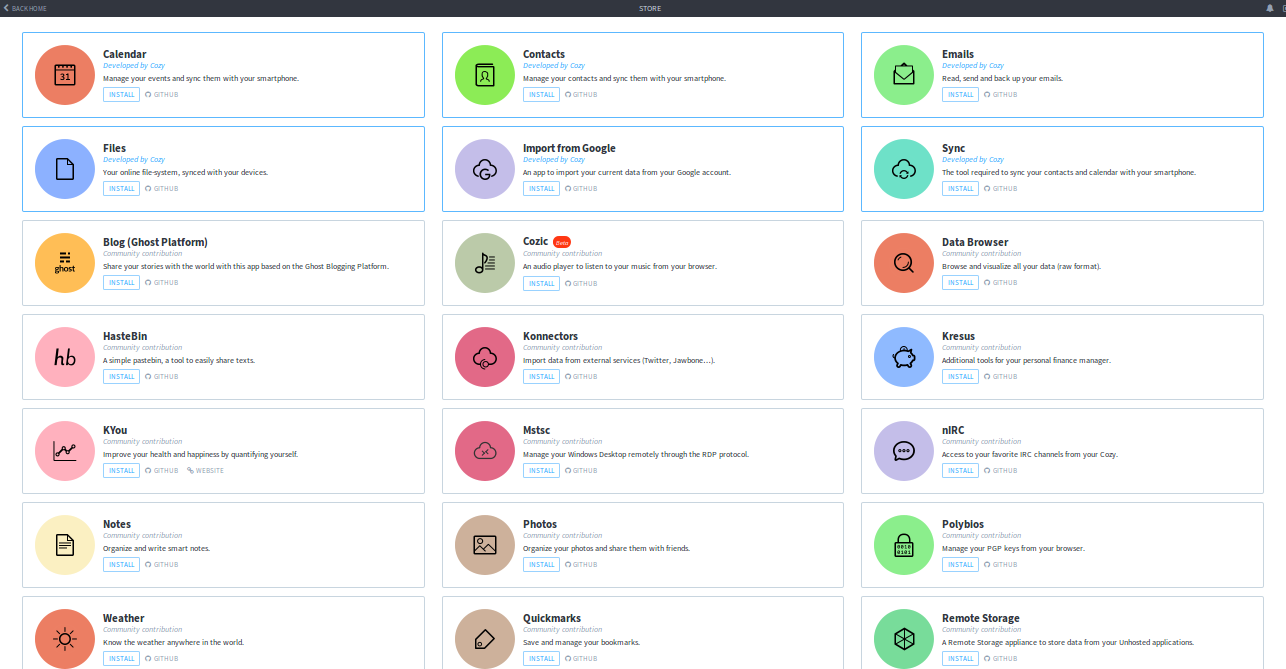The image size is (1286, 669).
Task: Click the Blog (Ghost Platform) title
Action: 155,242
